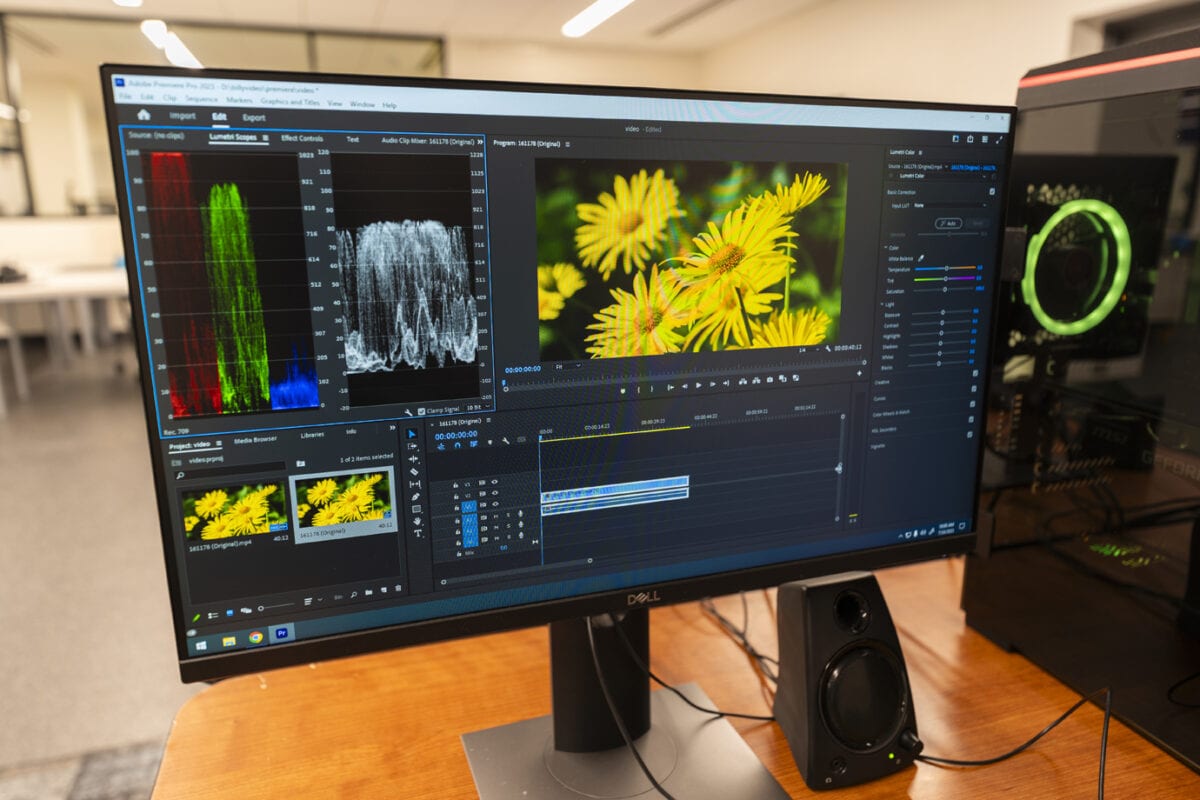The width and height of the screenshot is (1200, 800).
Task: Switch to the Media Browser tab
Action: point(255,439)
